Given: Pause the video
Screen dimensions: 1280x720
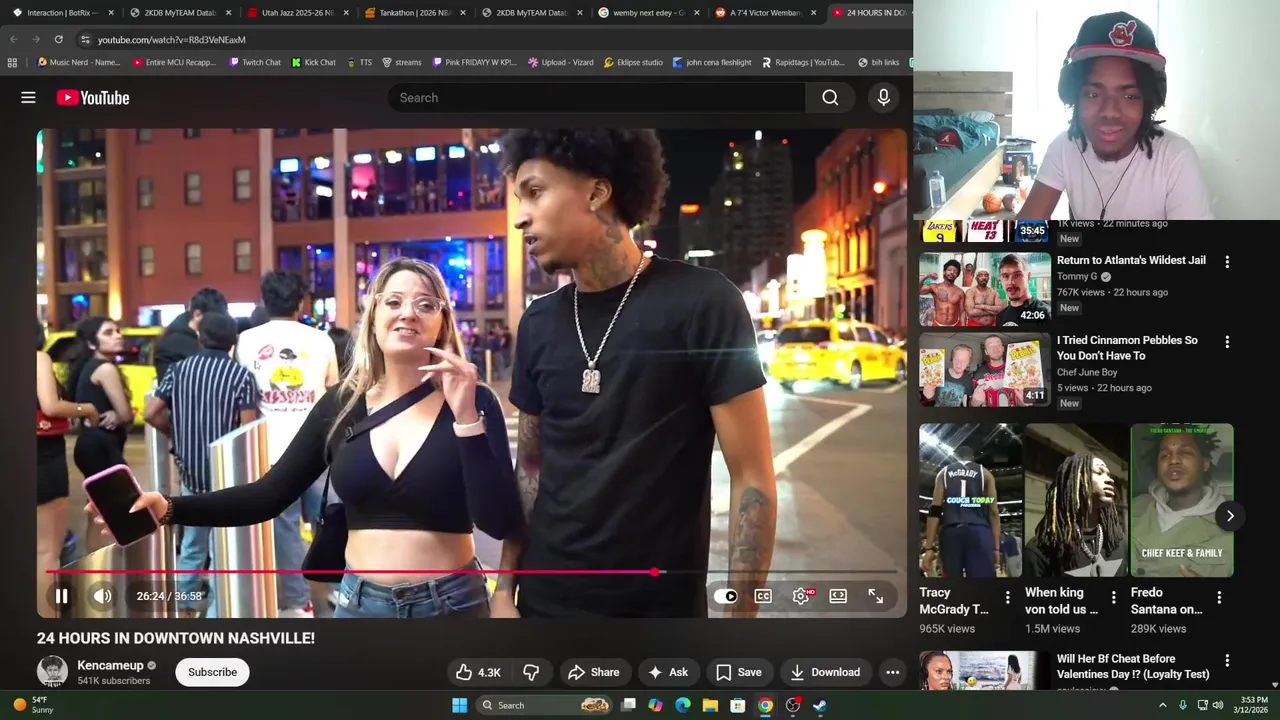Looking at the screenshot, I should (x=61, y=596).
